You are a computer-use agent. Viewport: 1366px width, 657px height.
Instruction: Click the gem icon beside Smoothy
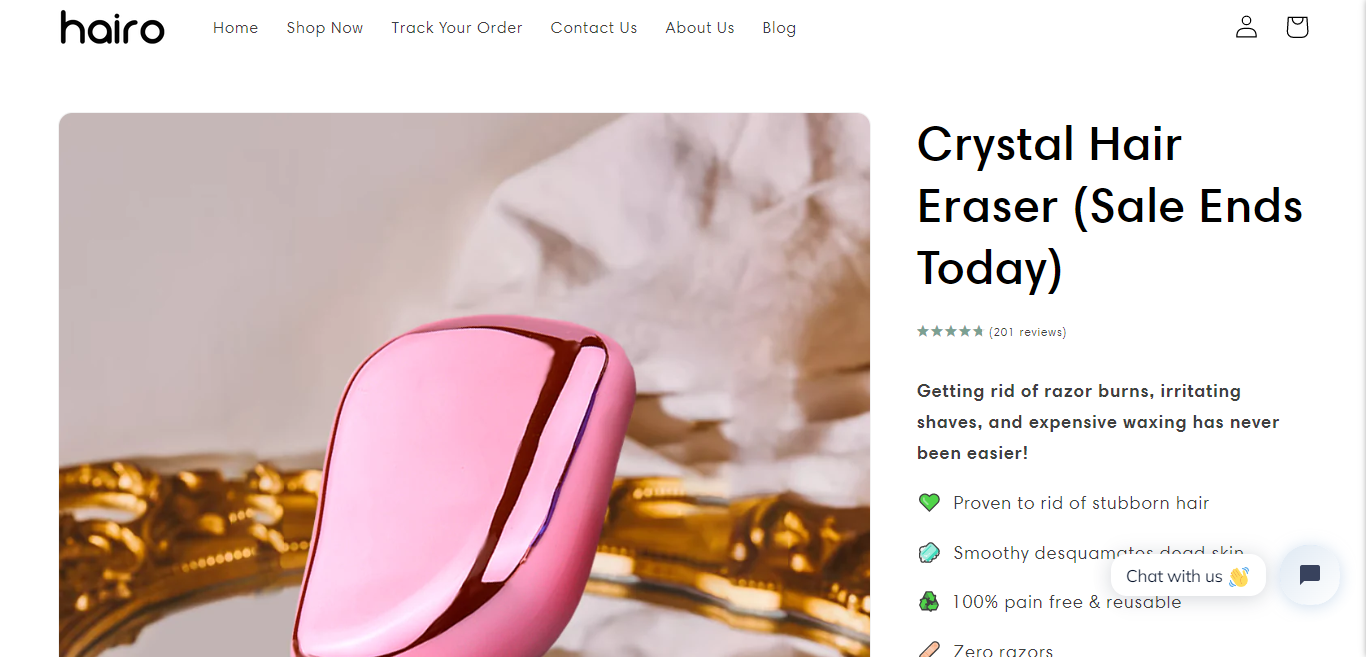click(x=929, y=552)
